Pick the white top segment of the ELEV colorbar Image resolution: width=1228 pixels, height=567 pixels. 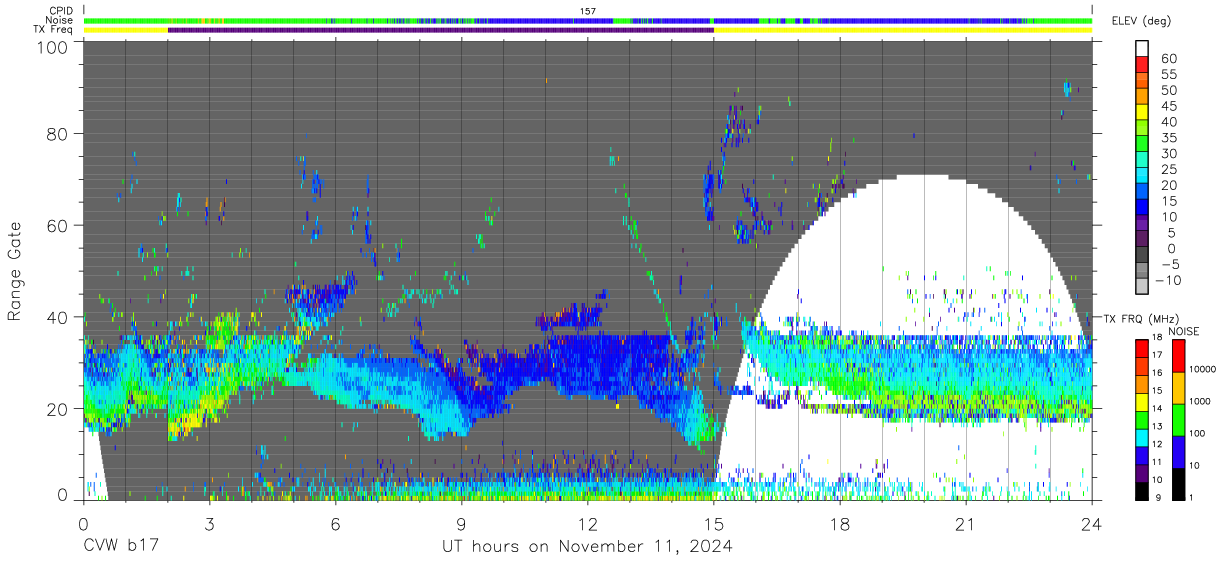(x=1143, y=49)
